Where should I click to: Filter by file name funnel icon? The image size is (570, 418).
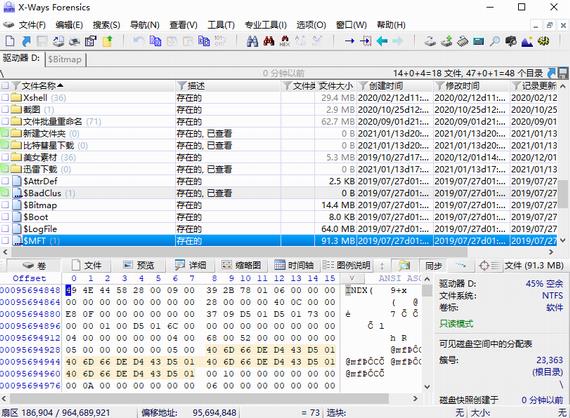click(x=16, y=86)
